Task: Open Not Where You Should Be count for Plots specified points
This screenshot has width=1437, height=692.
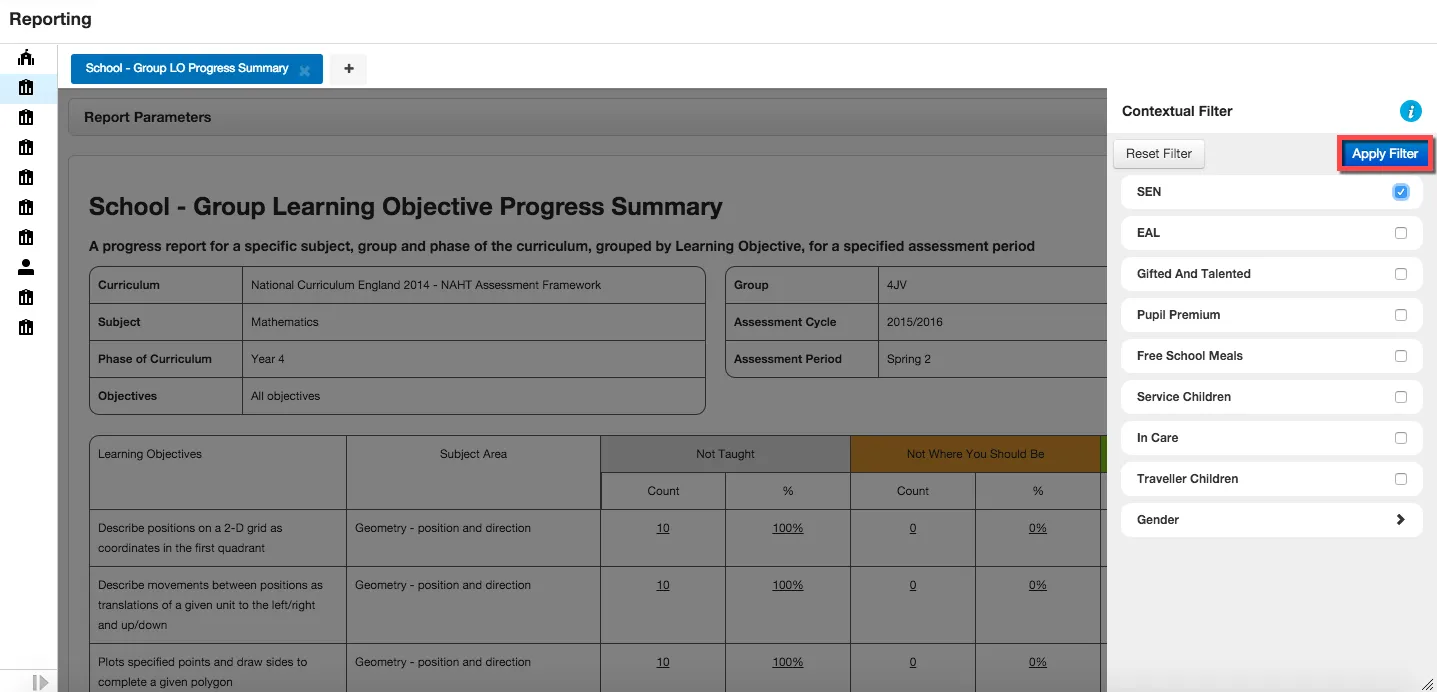Action: pos(913,662)
